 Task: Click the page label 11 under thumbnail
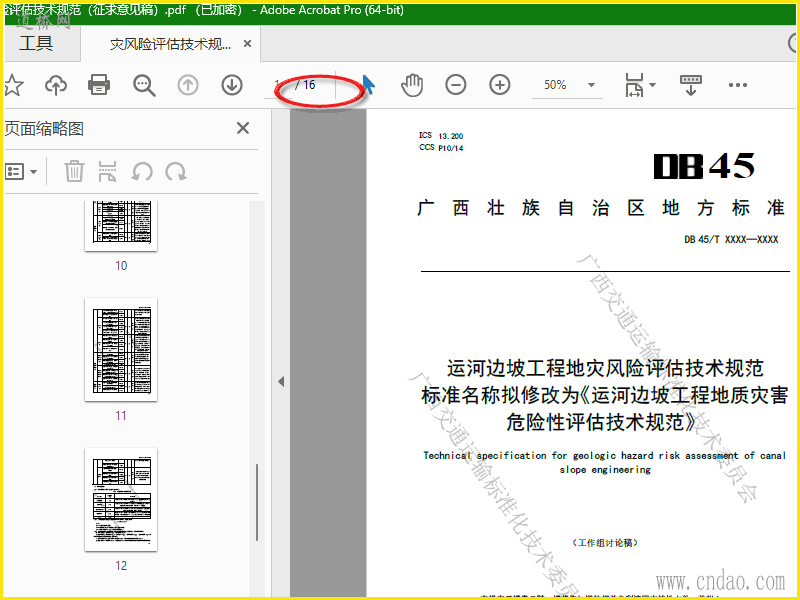(x=121, y=416)
